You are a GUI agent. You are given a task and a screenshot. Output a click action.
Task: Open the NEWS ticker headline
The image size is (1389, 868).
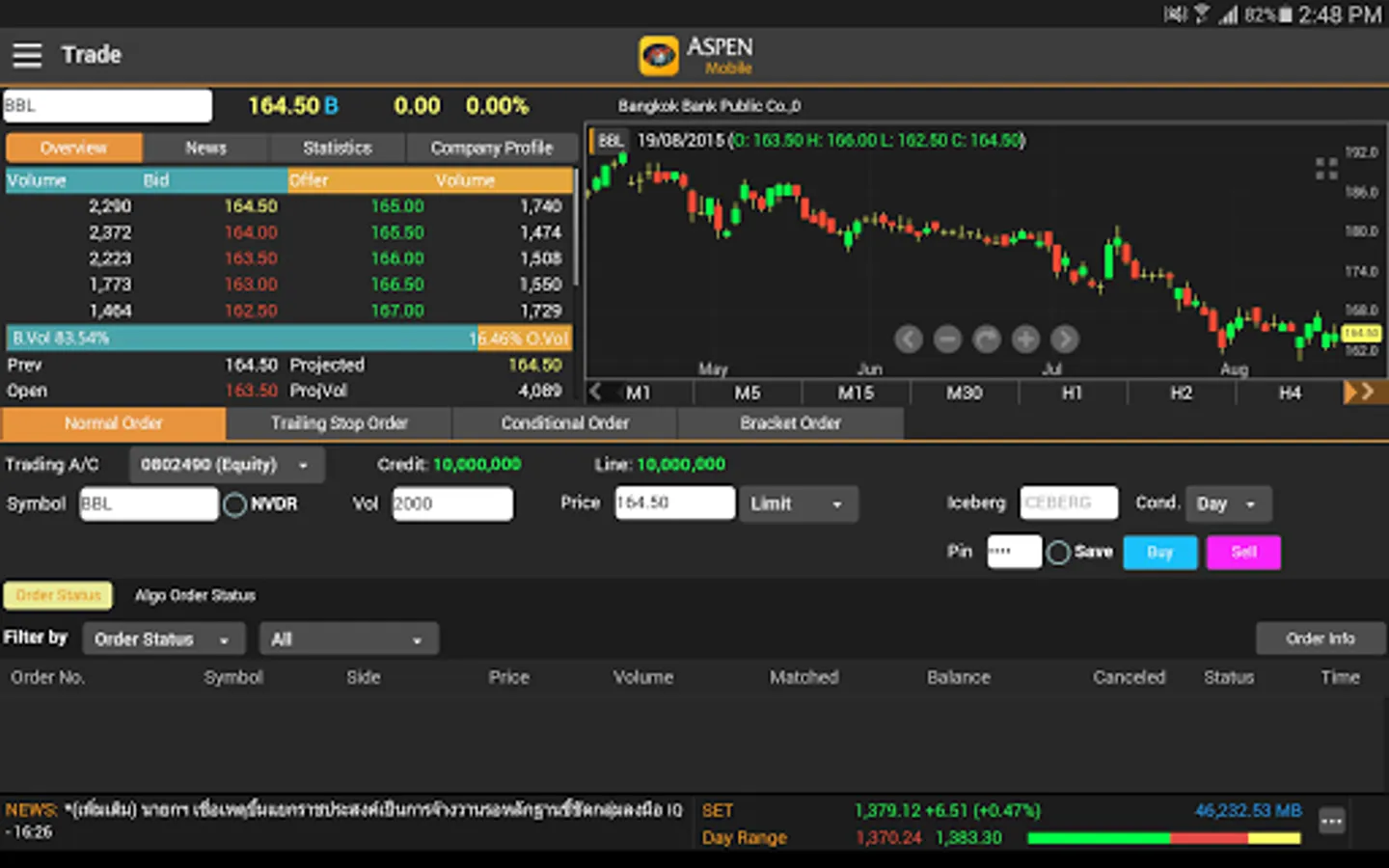coord(344,820)
